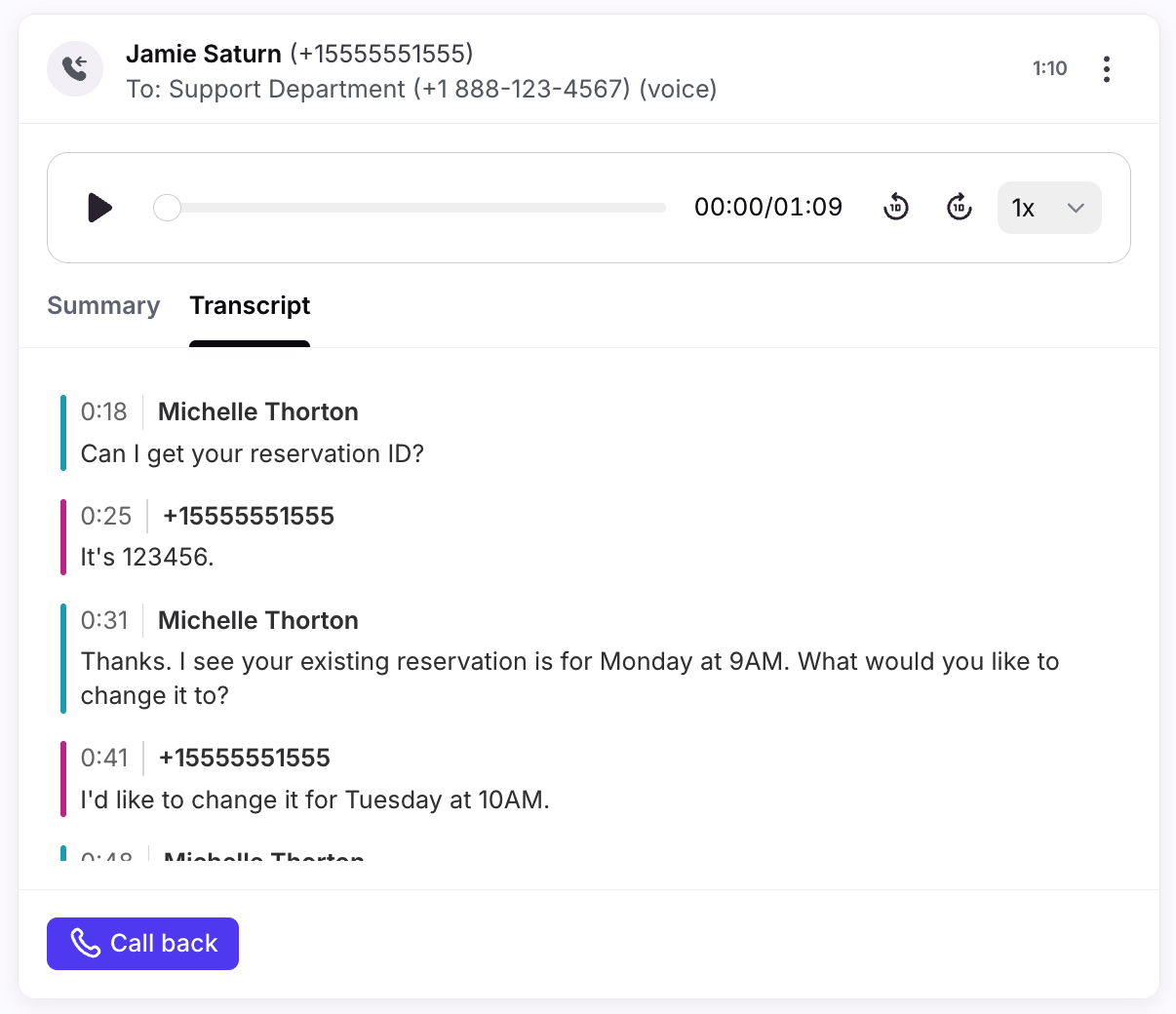Jump to the 0:18 transcript timestamp
Image resolution: width=1176 pixels, height=1014 pixels.
click(x=103, y=412)
